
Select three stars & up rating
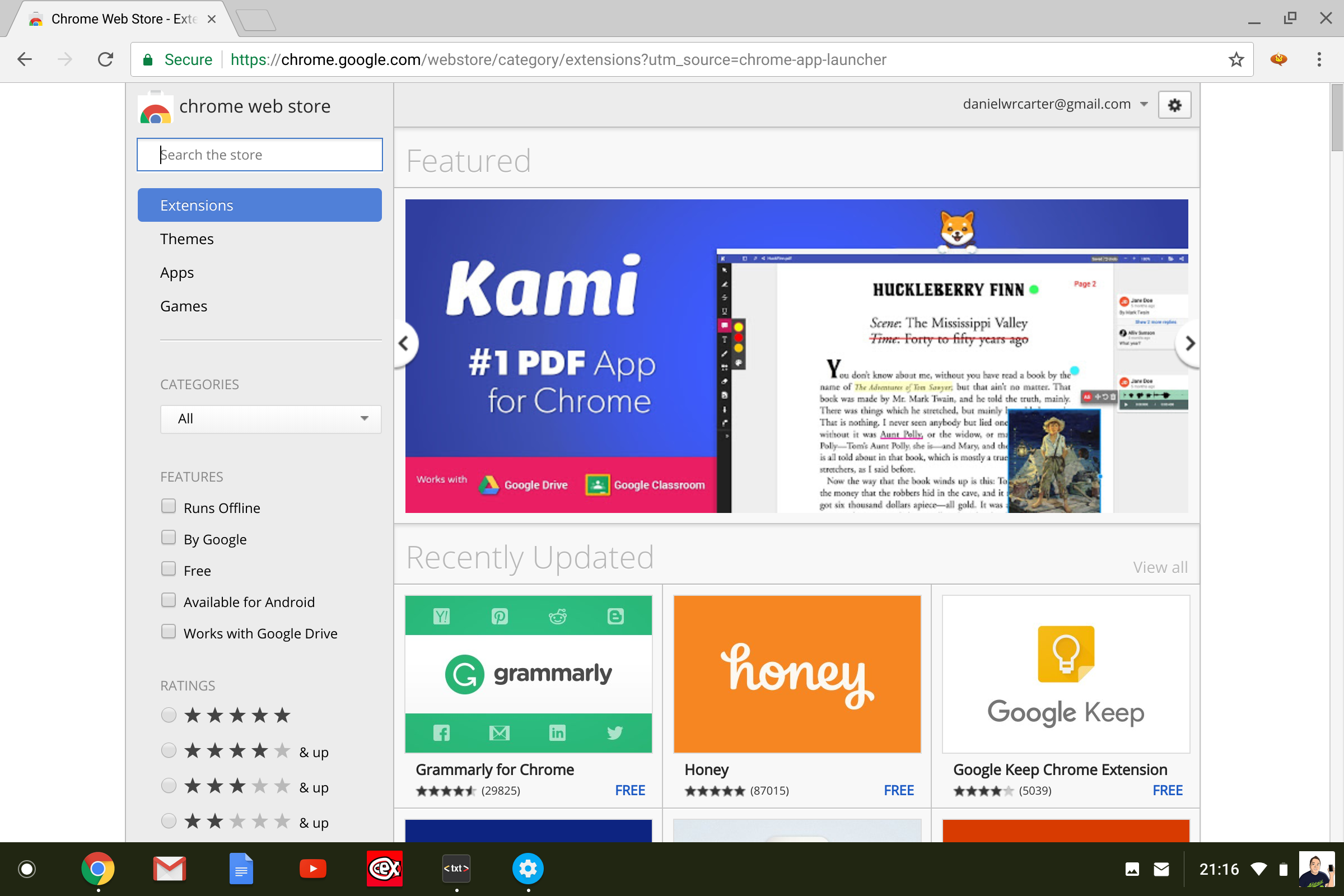[169, 786]
